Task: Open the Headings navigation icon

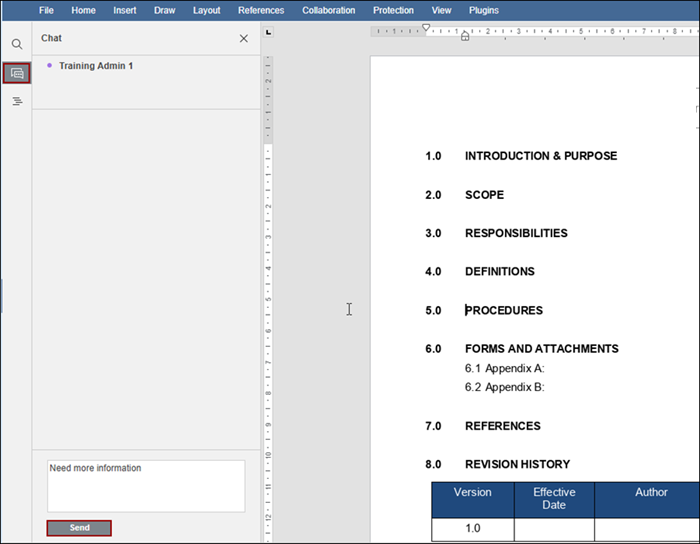Action: [16, 101]
